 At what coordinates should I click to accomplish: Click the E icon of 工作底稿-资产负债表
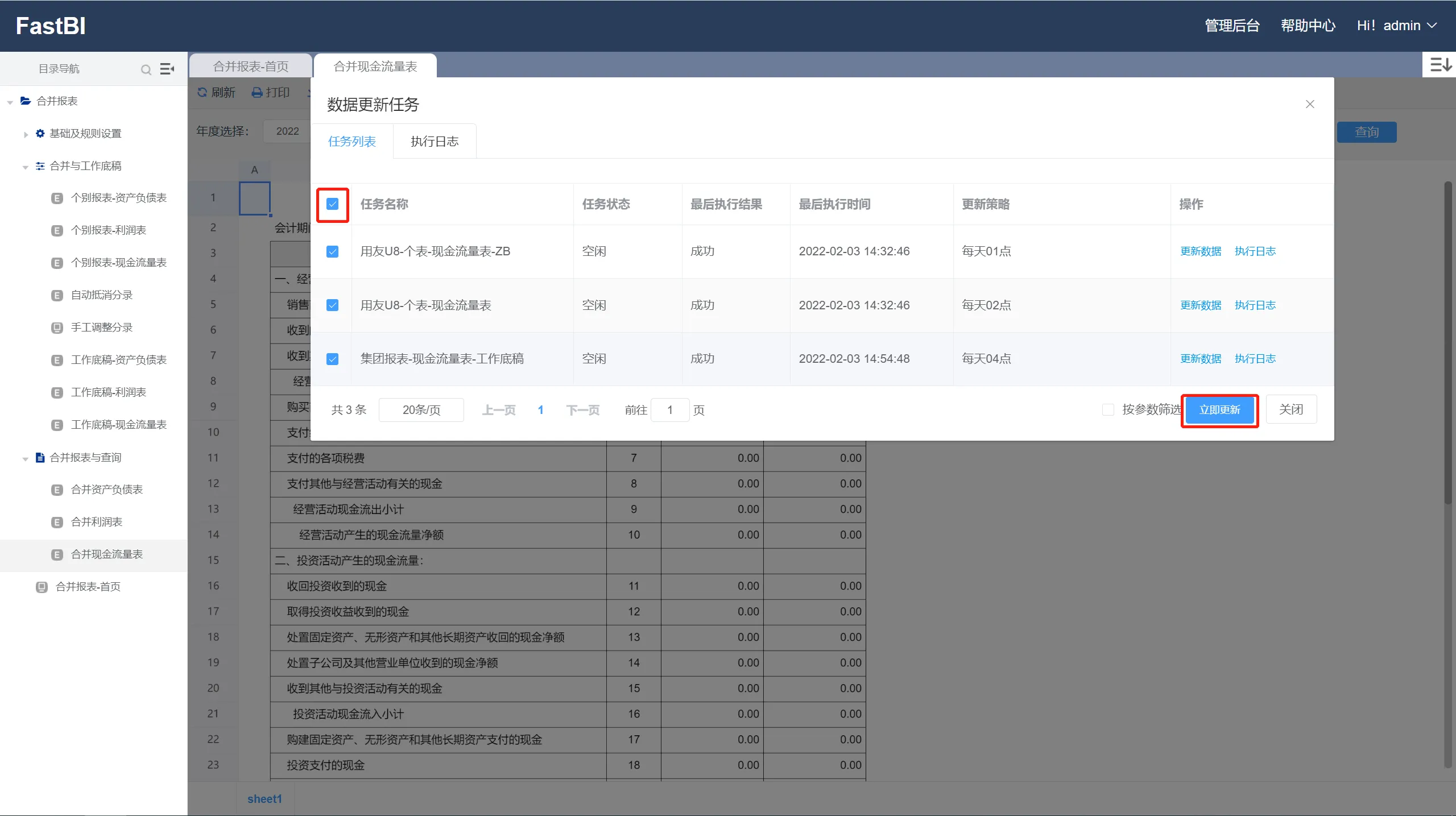(57, 360)
